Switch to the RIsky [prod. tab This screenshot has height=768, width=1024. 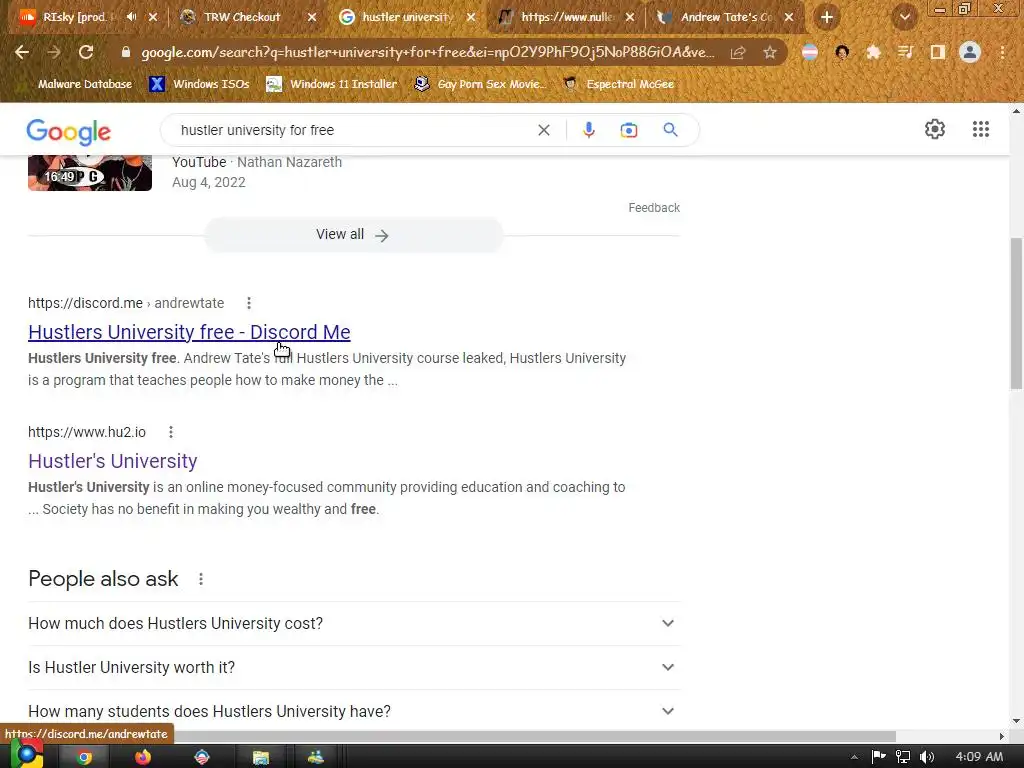pos(73,17)
